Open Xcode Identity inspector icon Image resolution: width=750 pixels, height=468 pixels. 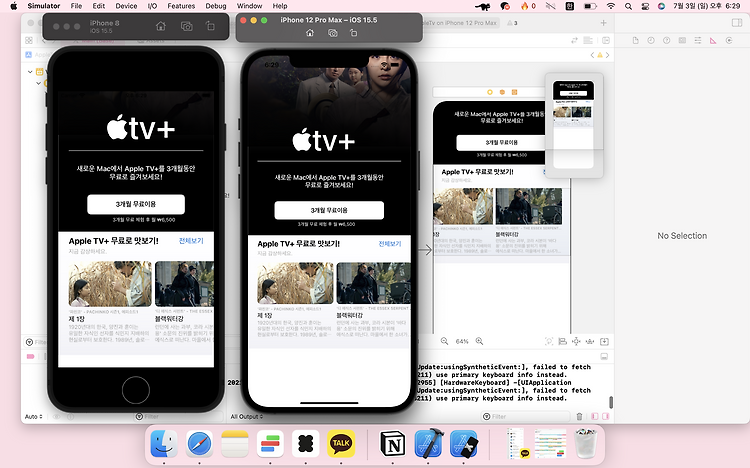[682, 41]
